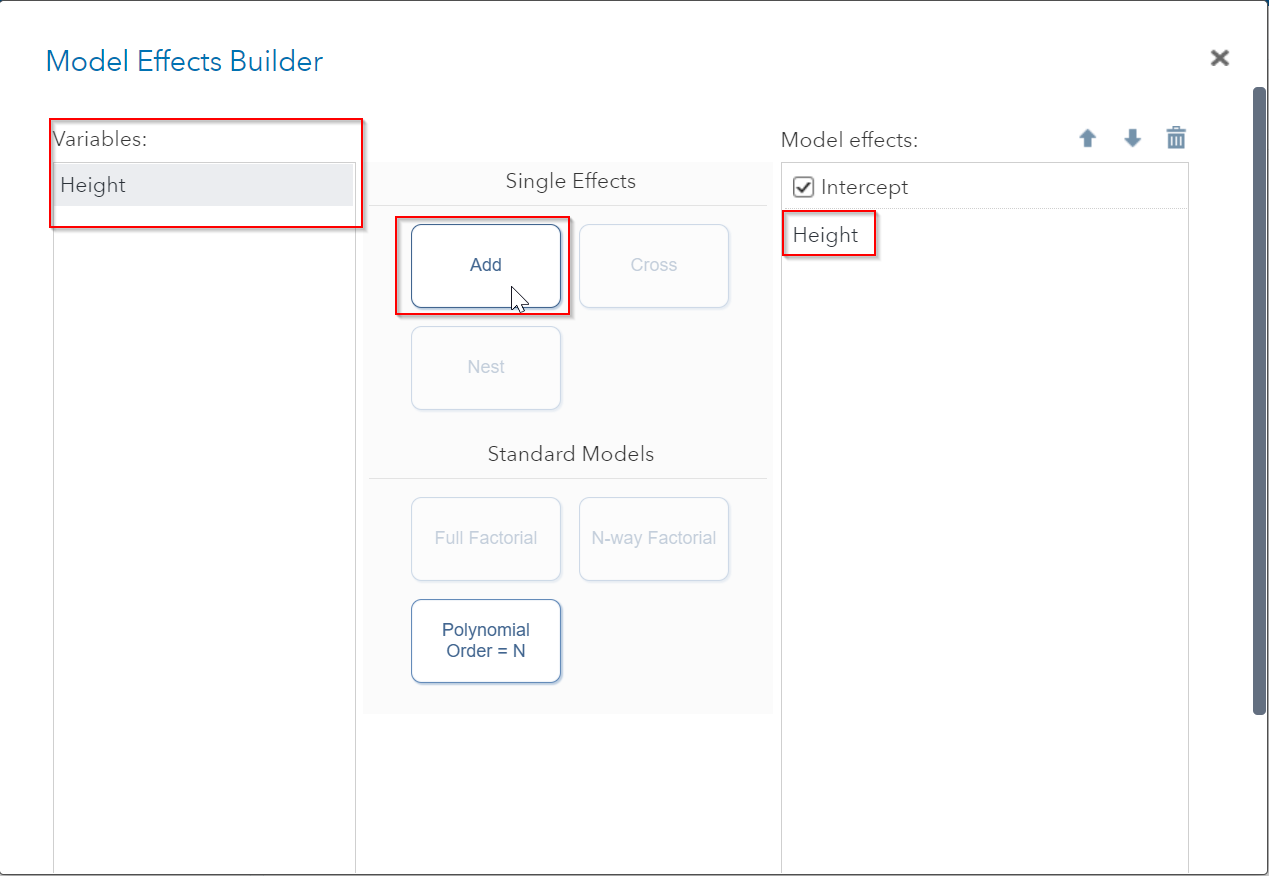Click the Model effects: label
Screen dimensions: 1269x876
[847, 140]
